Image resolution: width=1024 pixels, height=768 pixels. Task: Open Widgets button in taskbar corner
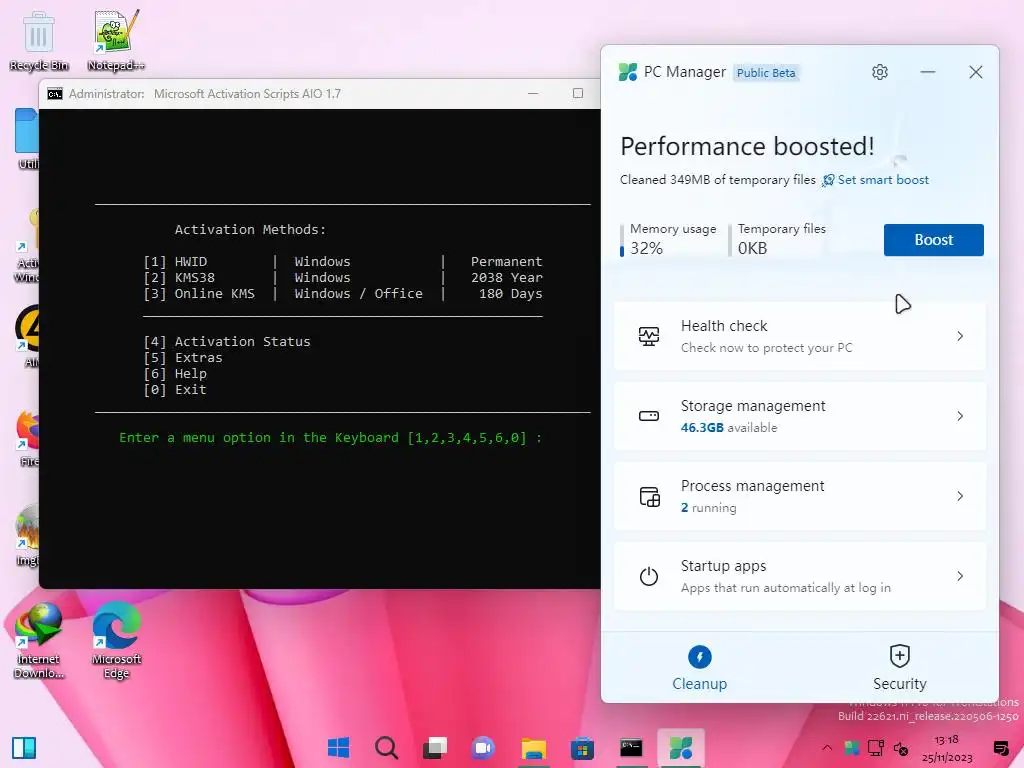pyautogui.click(x=24, y=748)
